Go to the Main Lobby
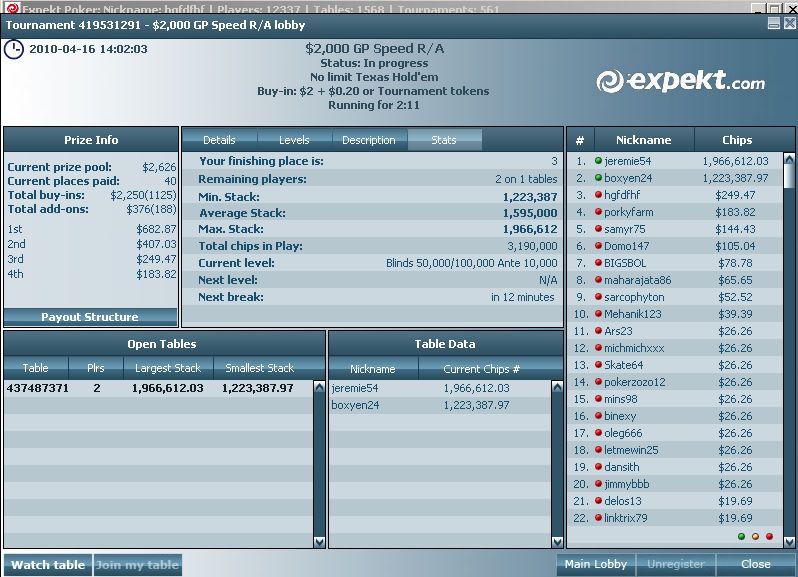This screenshot has height=577, width=798. click(595, 564)
